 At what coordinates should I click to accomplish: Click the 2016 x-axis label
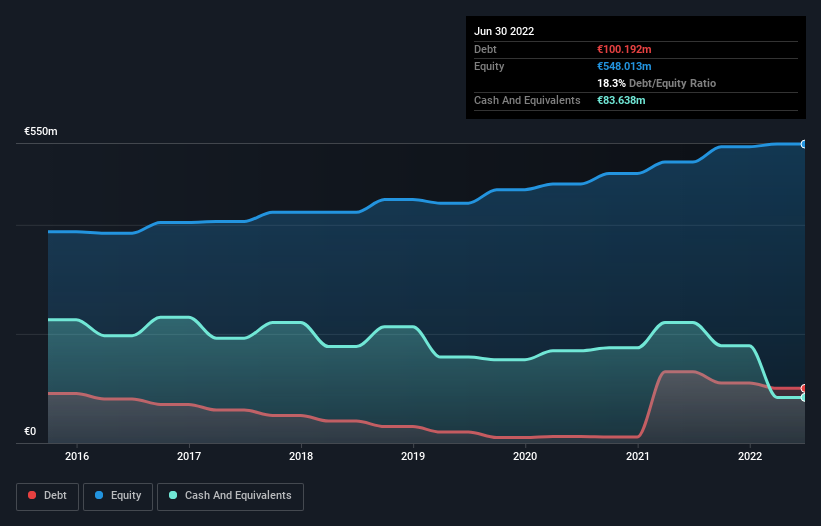pos(77,456)
